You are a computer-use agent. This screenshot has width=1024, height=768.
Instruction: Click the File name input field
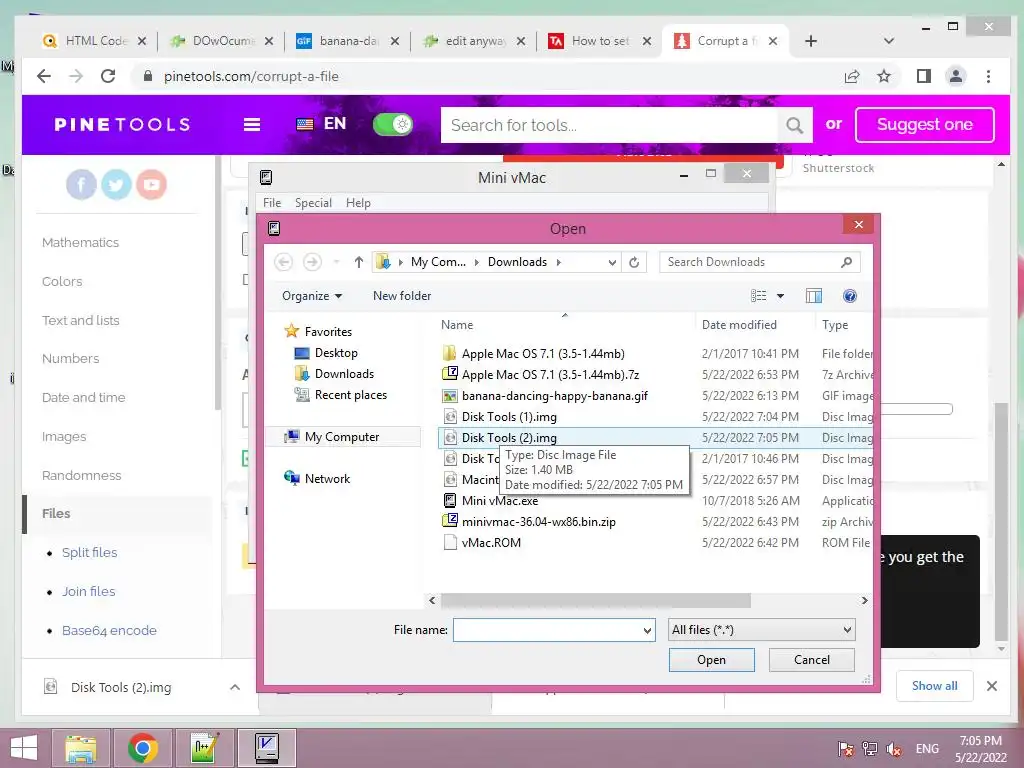click(554, 631)
